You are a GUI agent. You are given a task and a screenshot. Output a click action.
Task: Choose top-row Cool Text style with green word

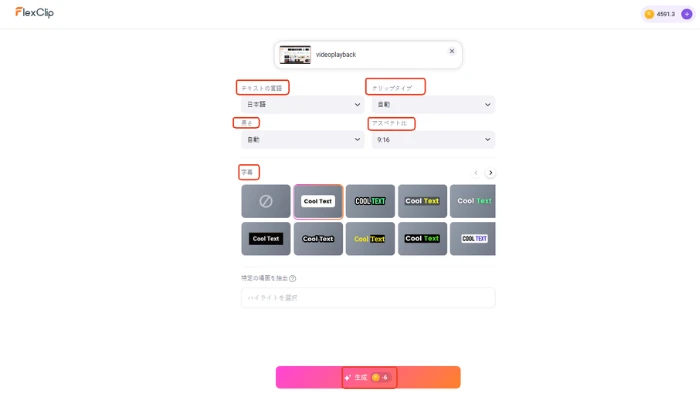tap(473, 201)
